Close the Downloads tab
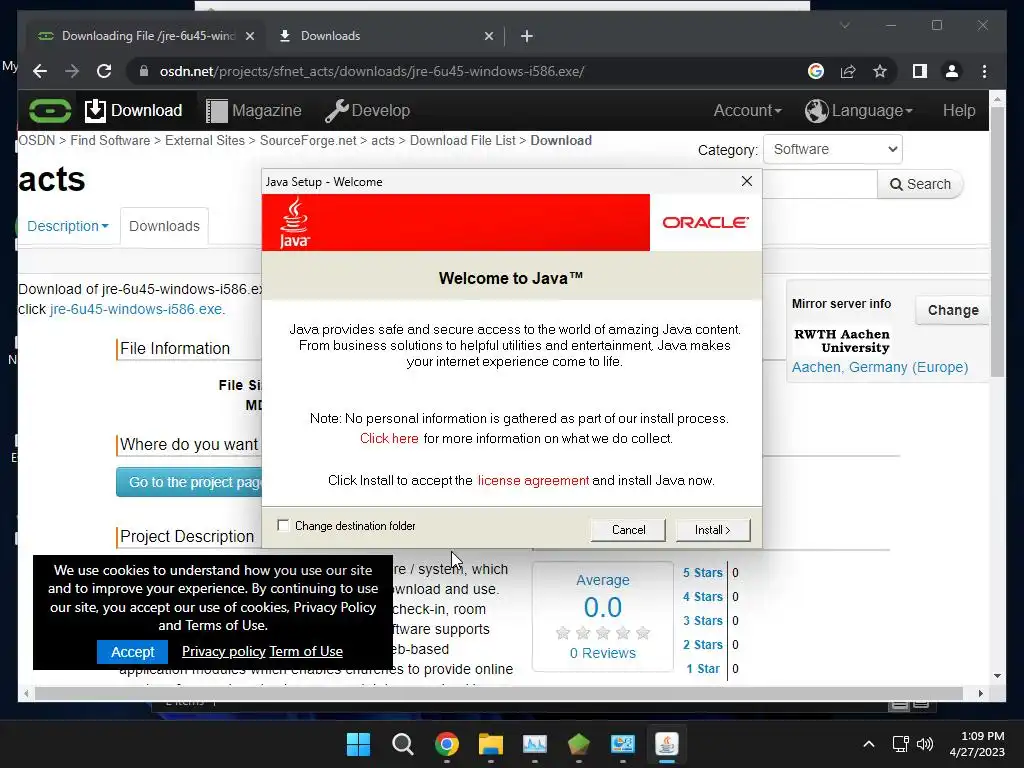The height and width of the screenshot is (768, 1024). click(x=488, y=36)
